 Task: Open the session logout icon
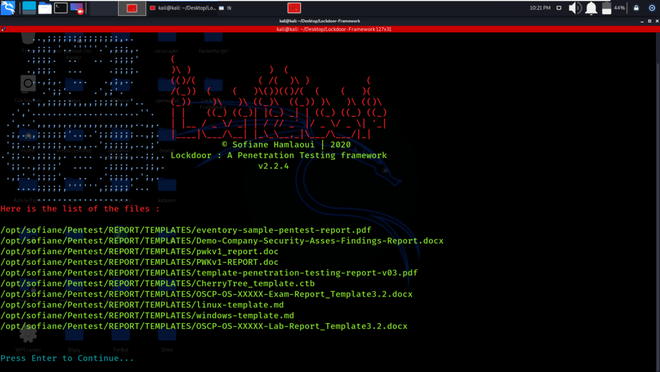pyautogui.click(x=652, y=8)
